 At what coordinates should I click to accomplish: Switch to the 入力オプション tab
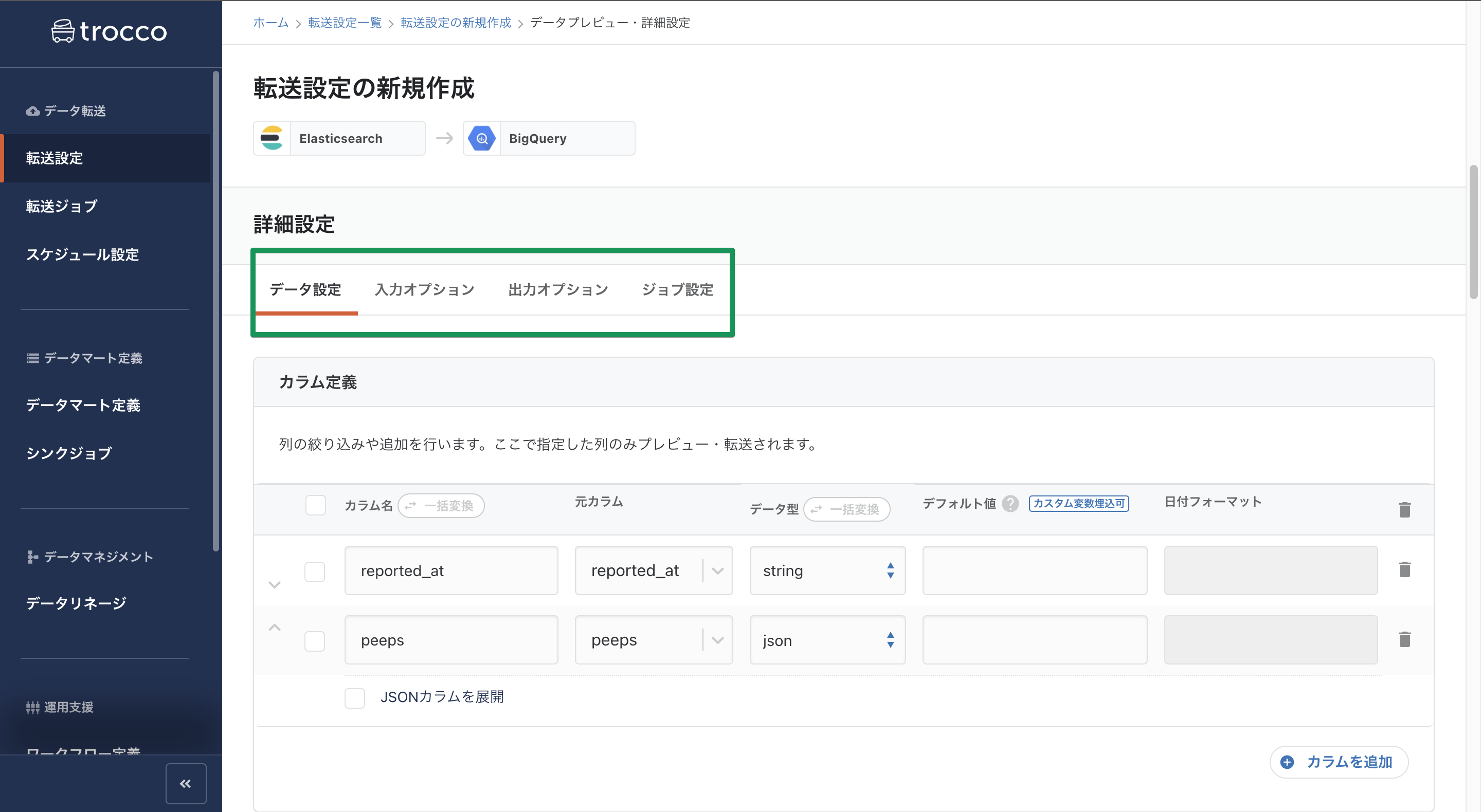pos(424,290)
